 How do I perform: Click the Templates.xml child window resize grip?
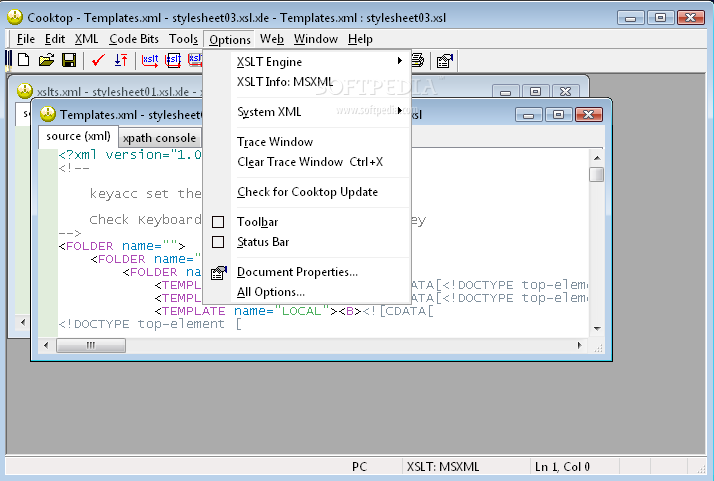[x=598, y=348]
